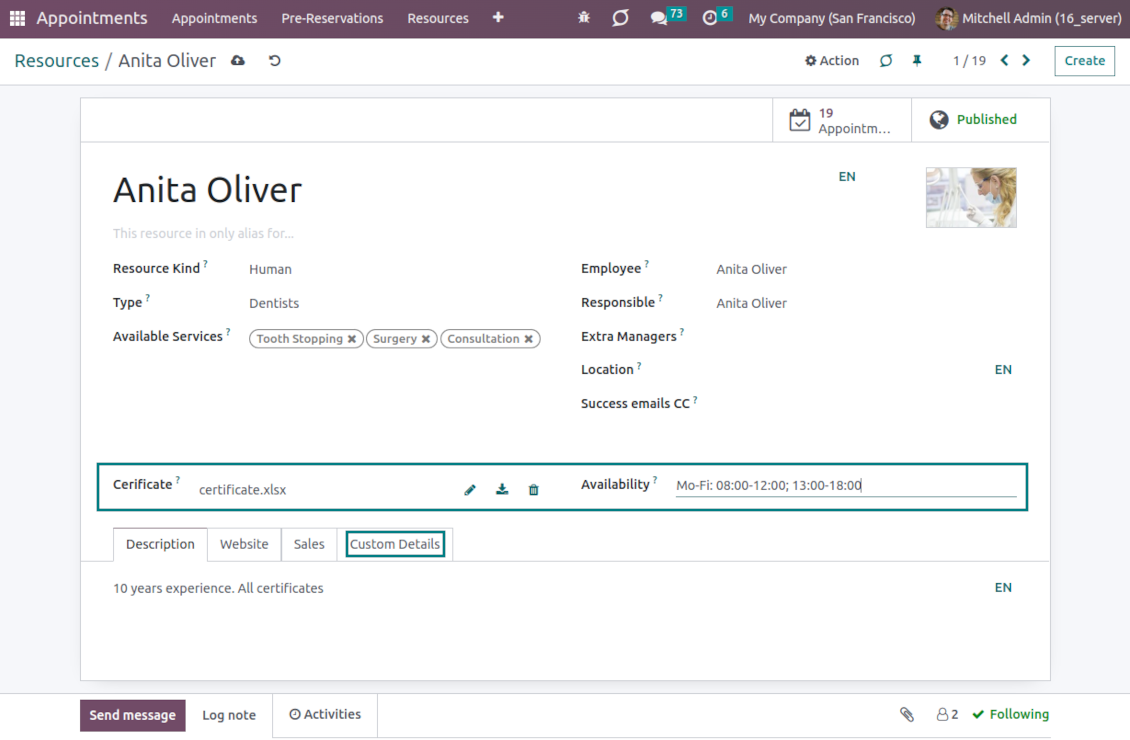This screenshot has width=1130, height=740.
Task: Toggle the Published website status
Action: (973, 120)
